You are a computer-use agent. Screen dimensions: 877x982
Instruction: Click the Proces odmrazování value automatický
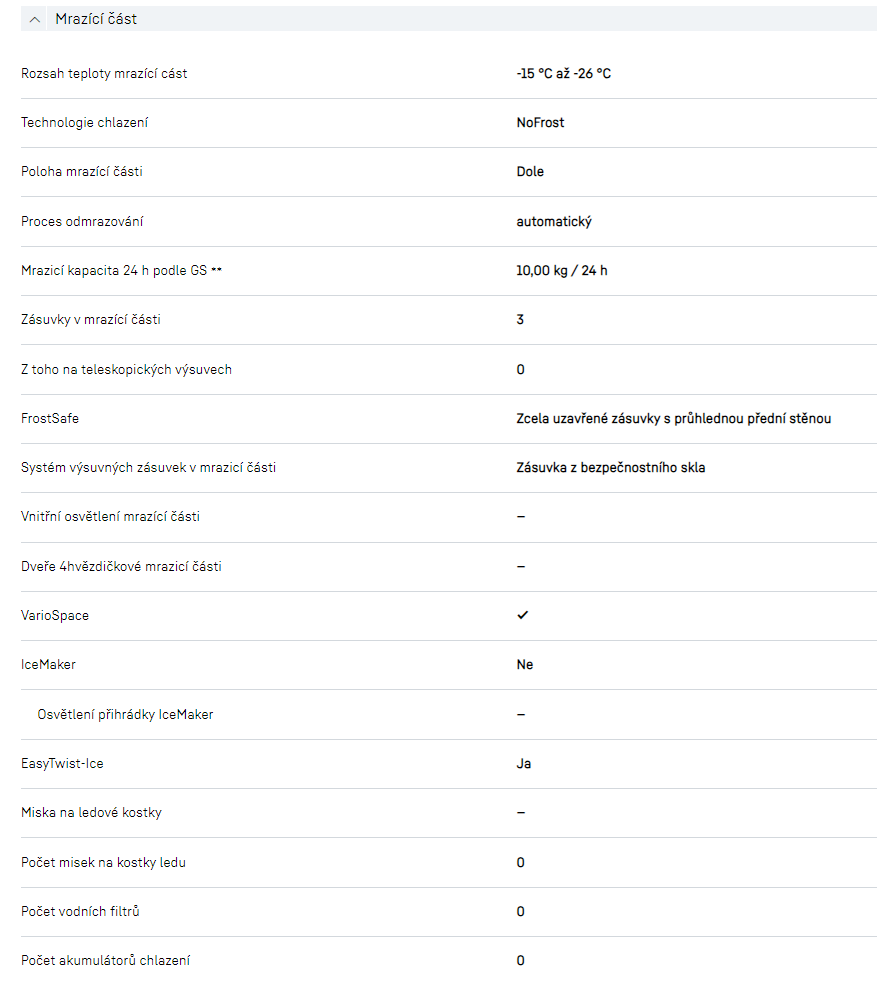tap(554, 221)
